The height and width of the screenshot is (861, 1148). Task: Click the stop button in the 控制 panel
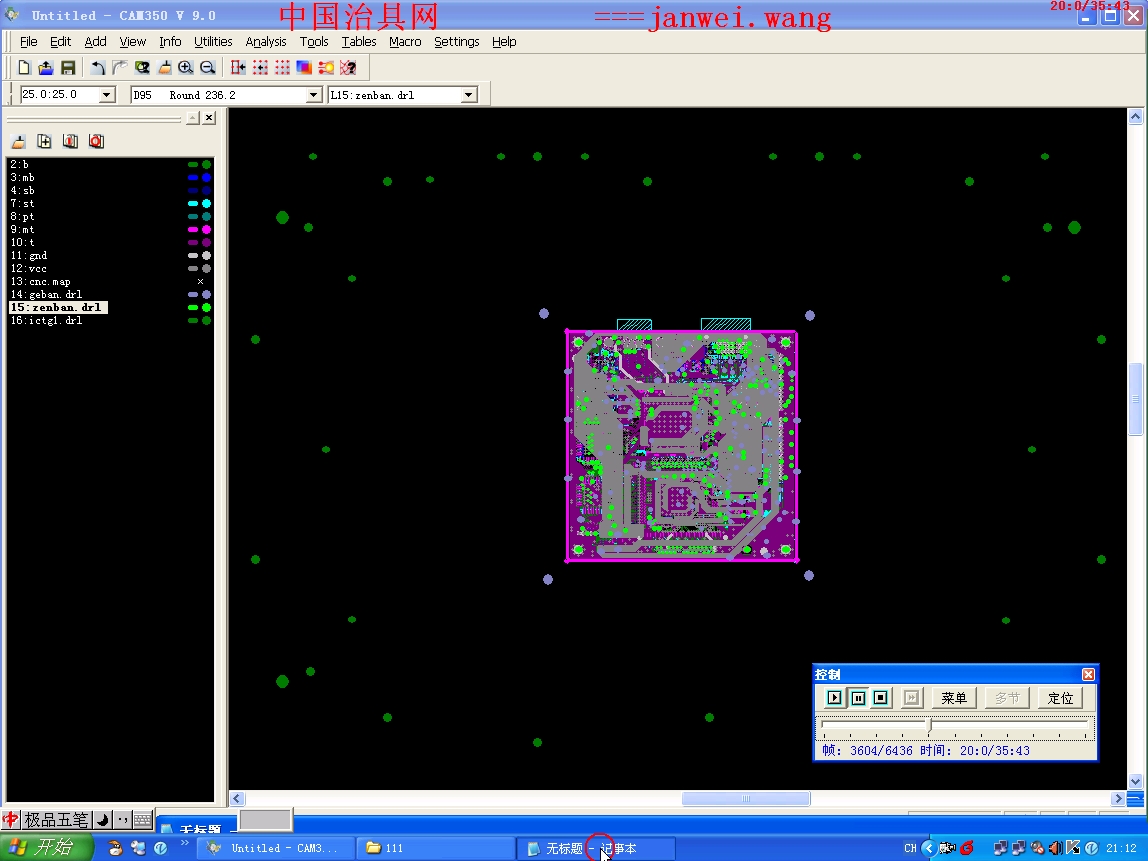coord(881,698)
